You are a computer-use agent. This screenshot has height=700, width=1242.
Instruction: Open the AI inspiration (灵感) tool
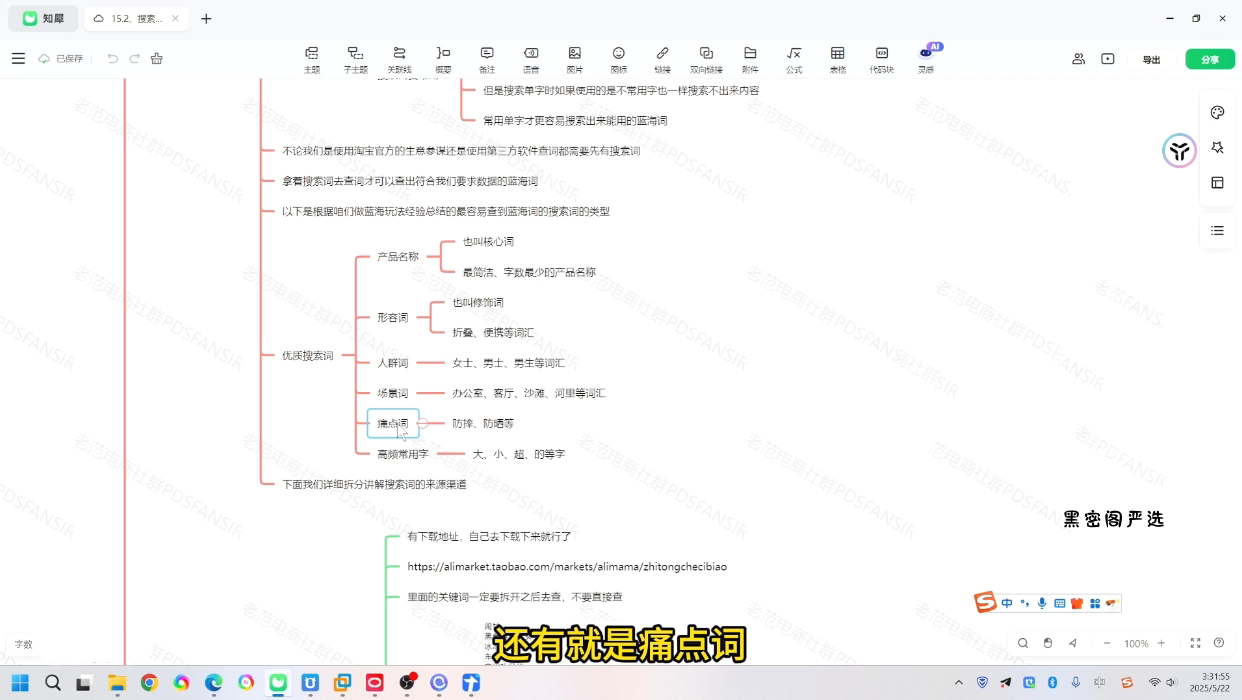click(926, 59)
